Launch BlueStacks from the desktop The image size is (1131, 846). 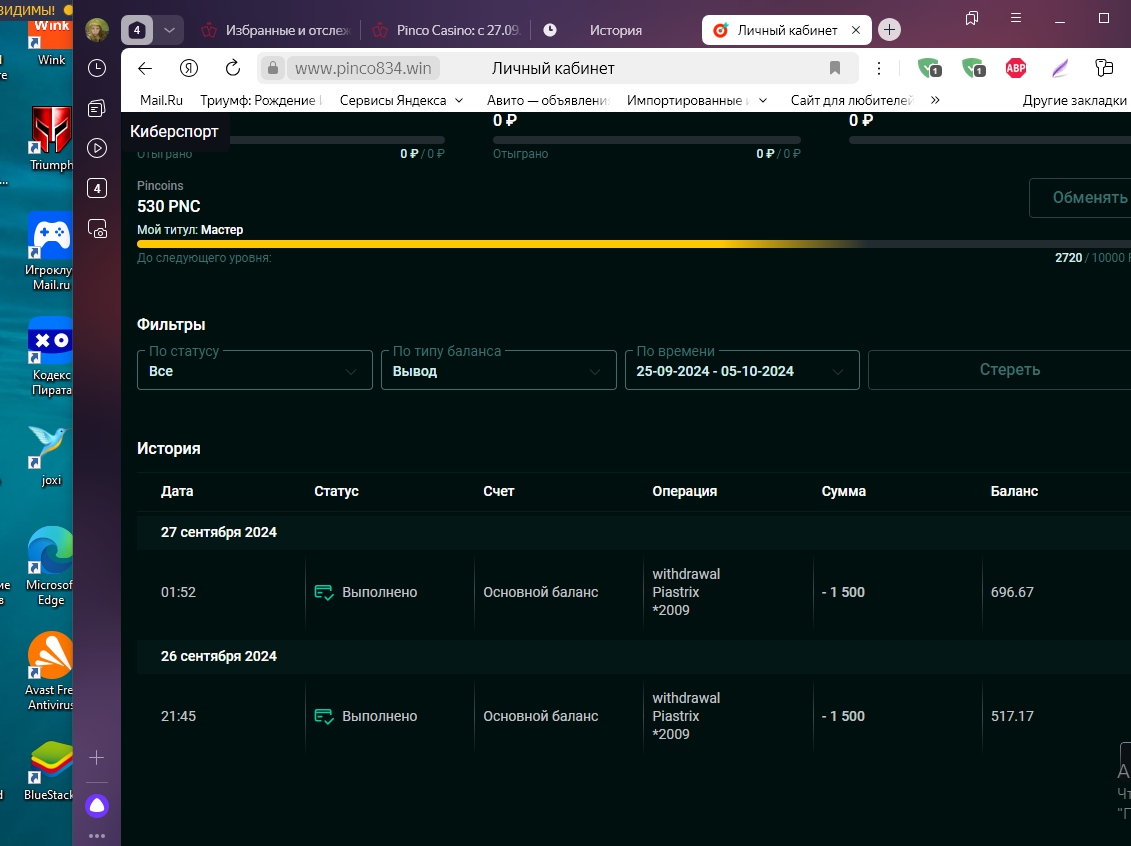[x=49, y=771]
